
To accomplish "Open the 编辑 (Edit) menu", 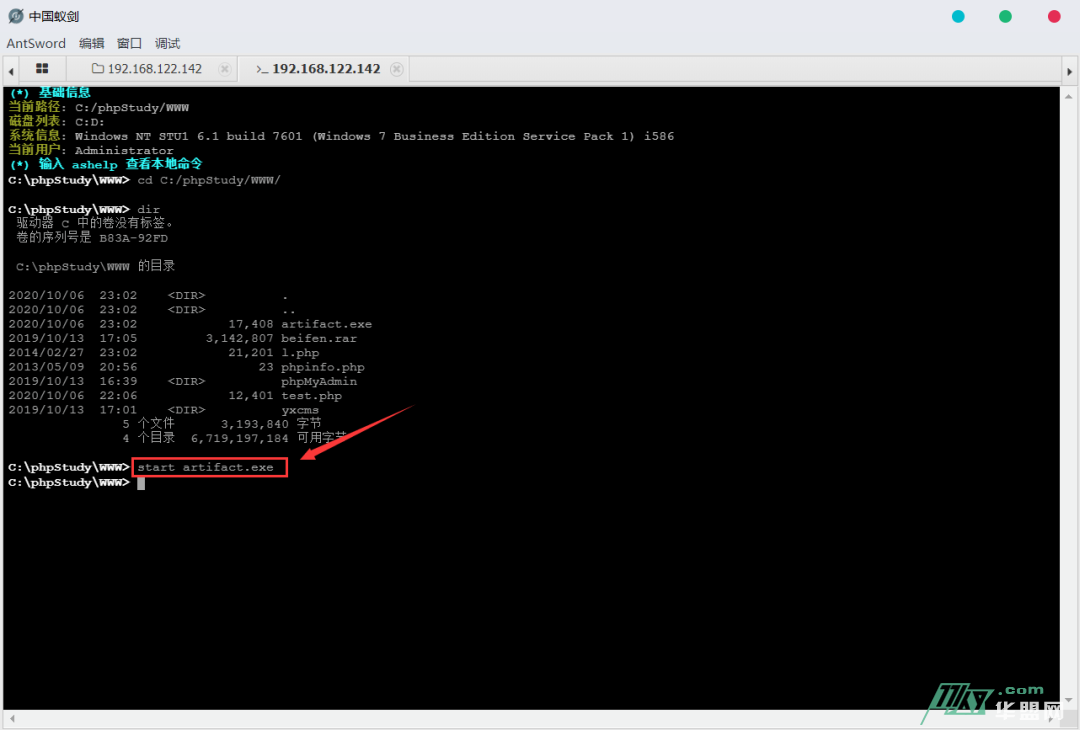I will tap(91, 43).
